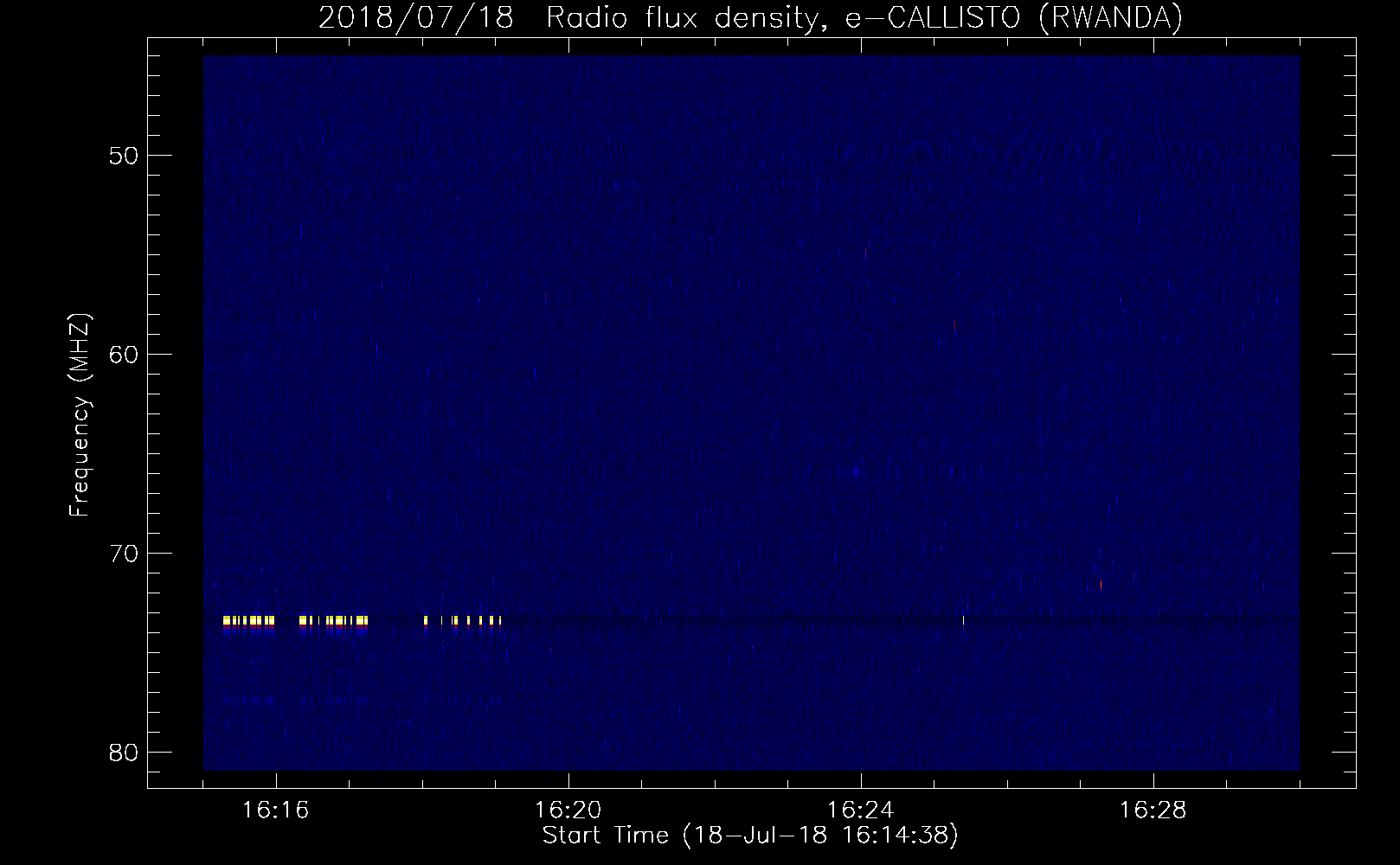1400x865 pixels.
Task: Click the 16:28 time tick label
Action: (x=1153, y=811)
